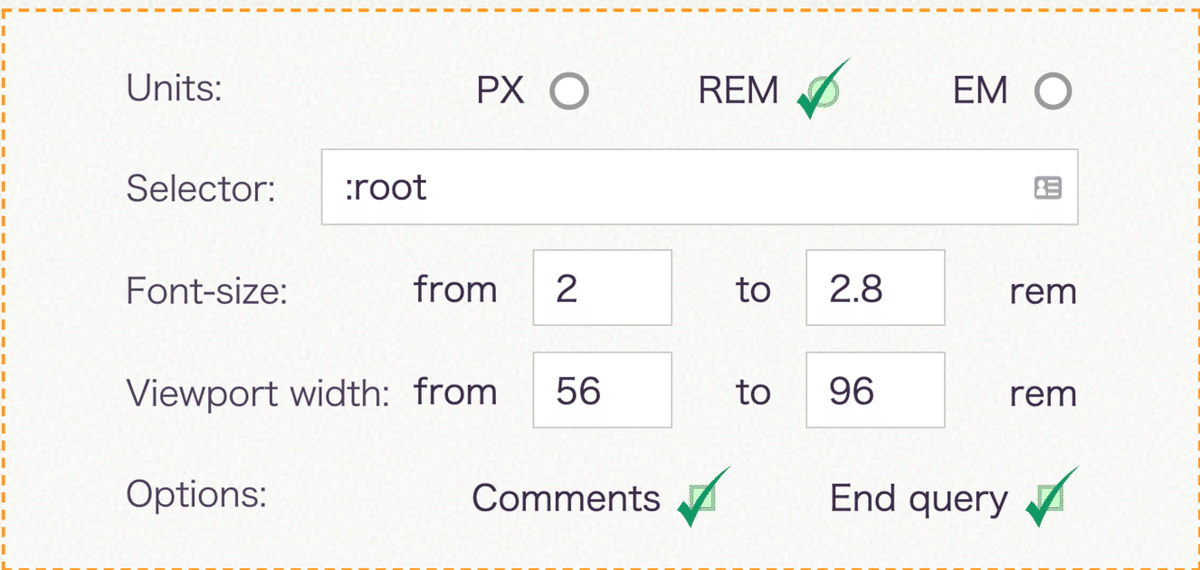Click the Selector: label
Viewport: 1200px width, 570px height.
point(200,188)
